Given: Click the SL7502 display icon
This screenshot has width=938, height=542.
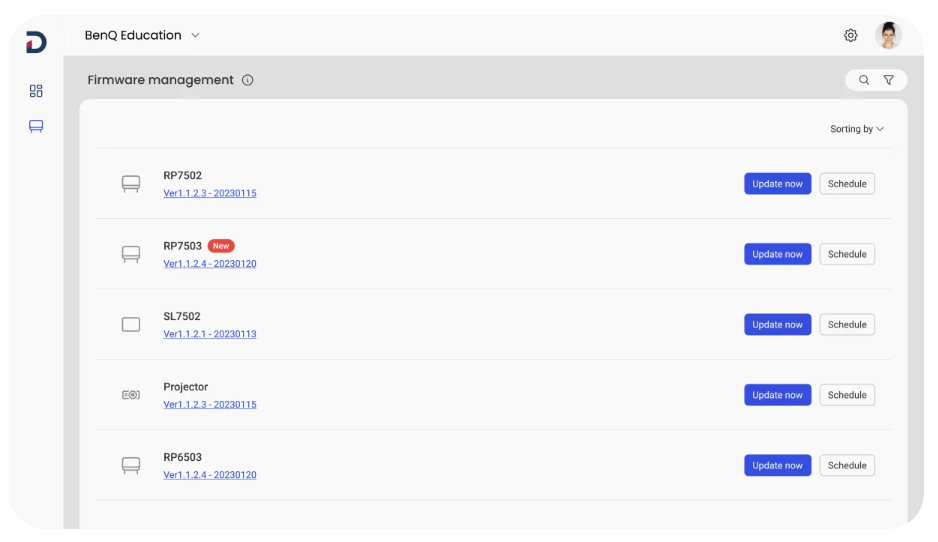Looking at the screenshot, I should pos(131,324).
